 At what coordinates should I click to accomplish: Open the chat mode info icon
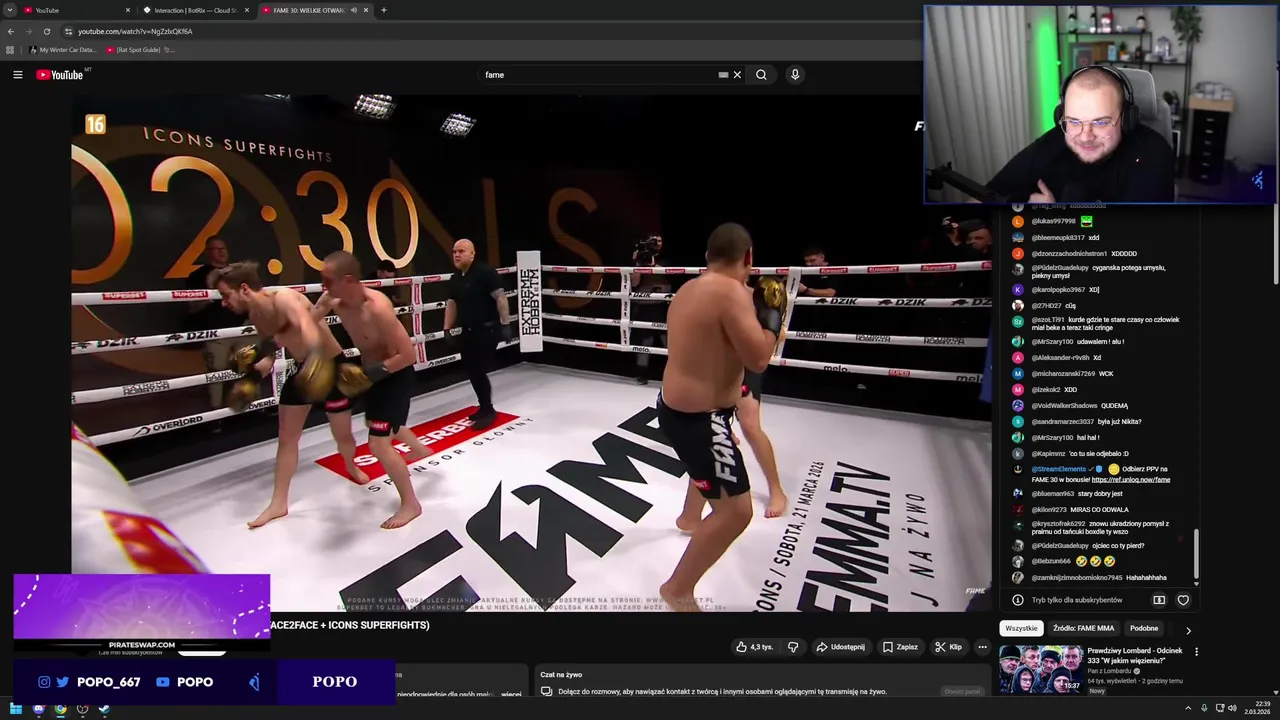tap(1018, 600)
